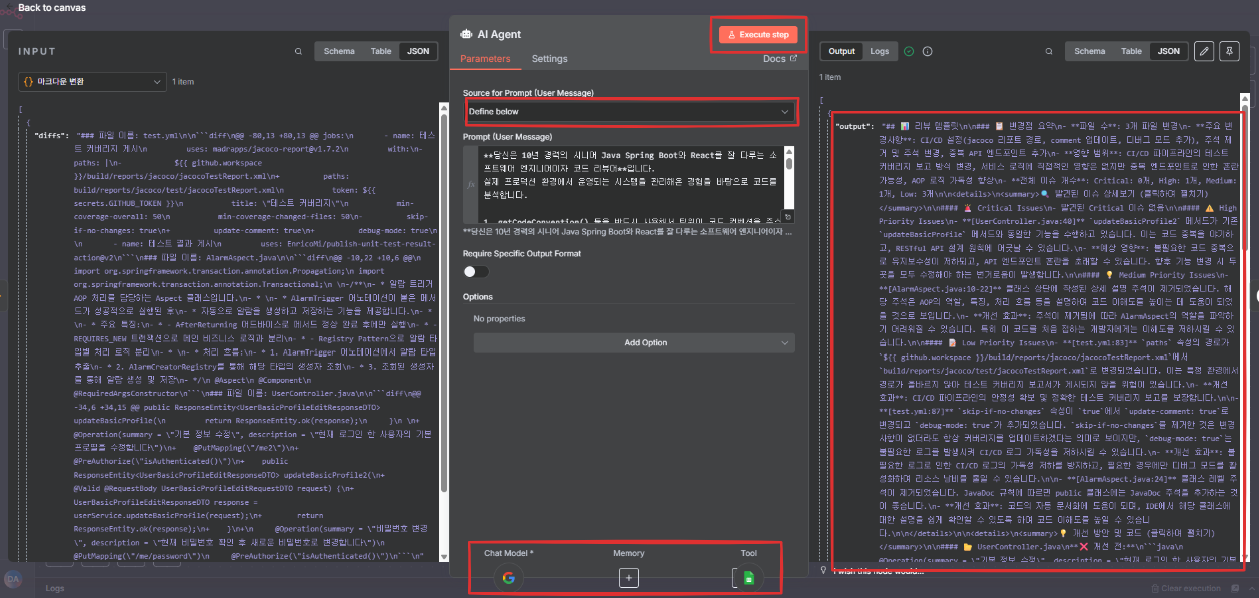The width and height of the screenshot is (1259, 598).
Task: Show input as JSON
Action: (418, 51)
